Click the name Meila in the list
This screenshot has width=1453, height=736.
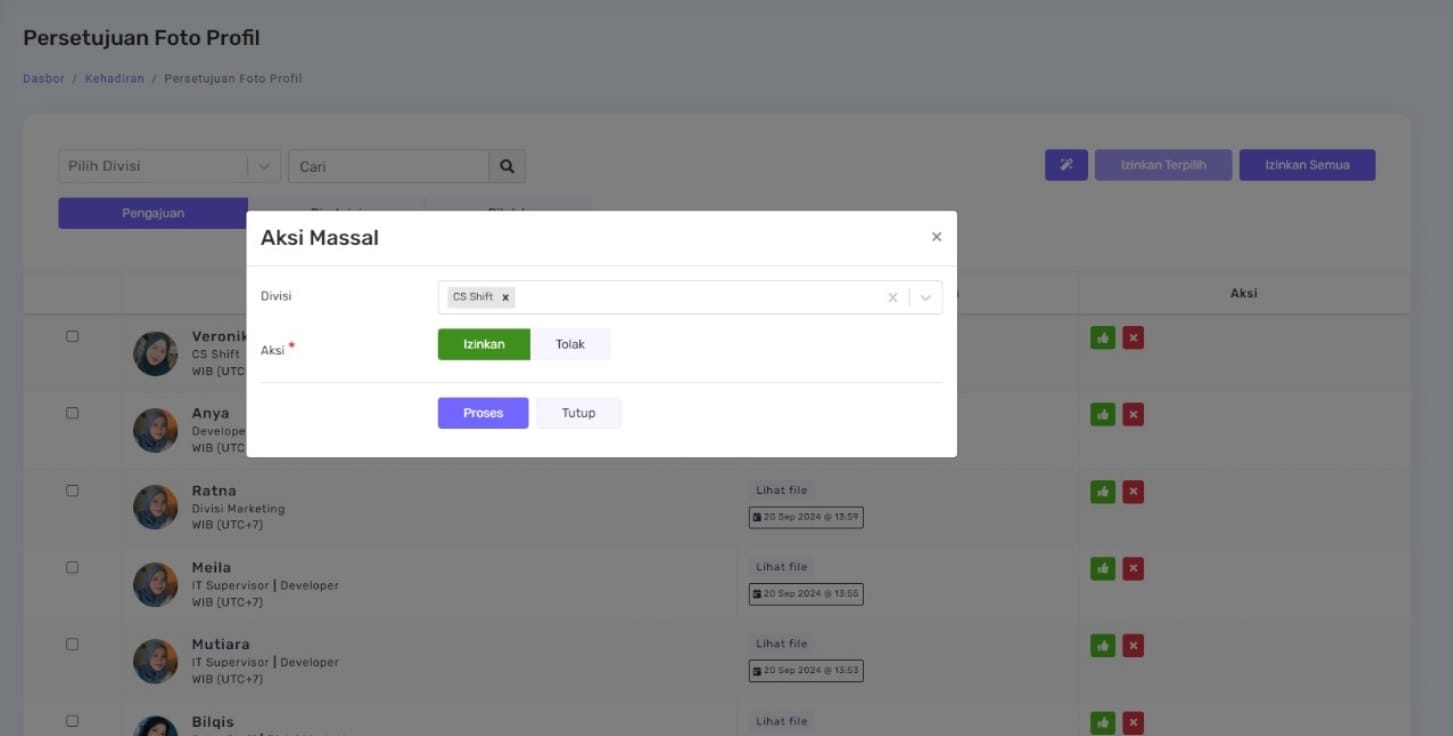click(x=211, y=567)
